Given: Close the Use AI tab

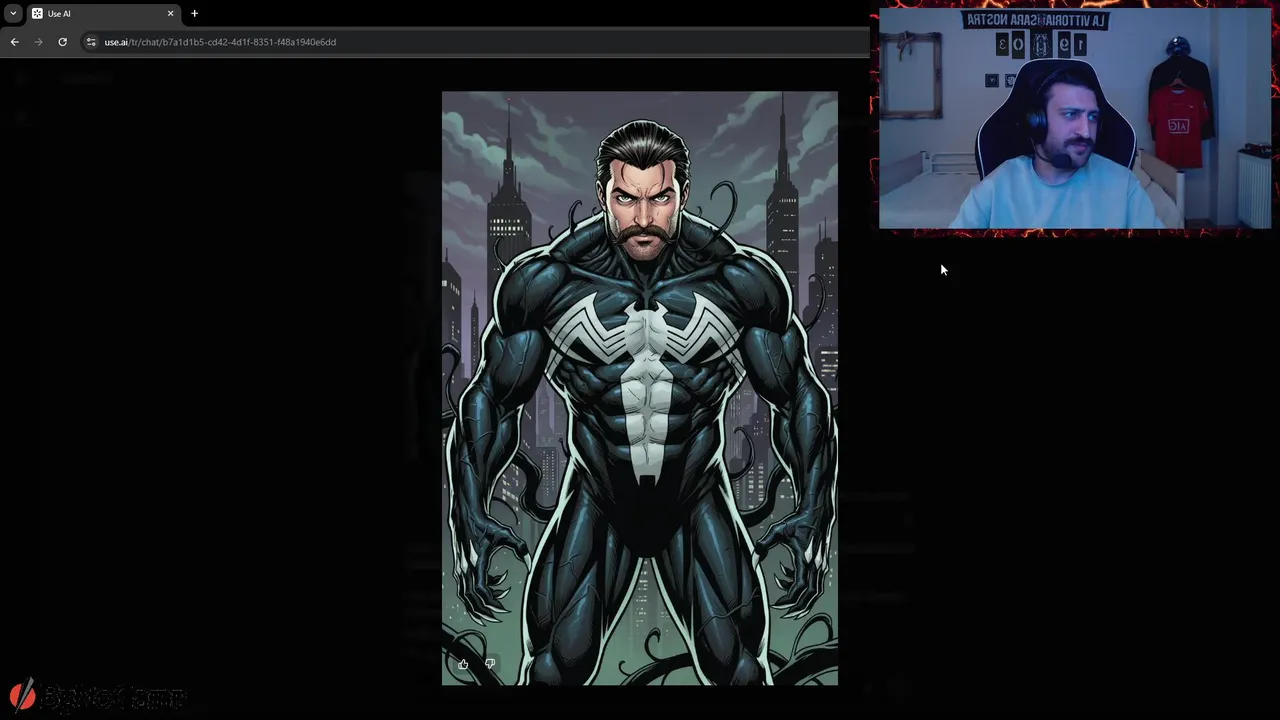Looking at the screenshot, I should pos(170,14).
